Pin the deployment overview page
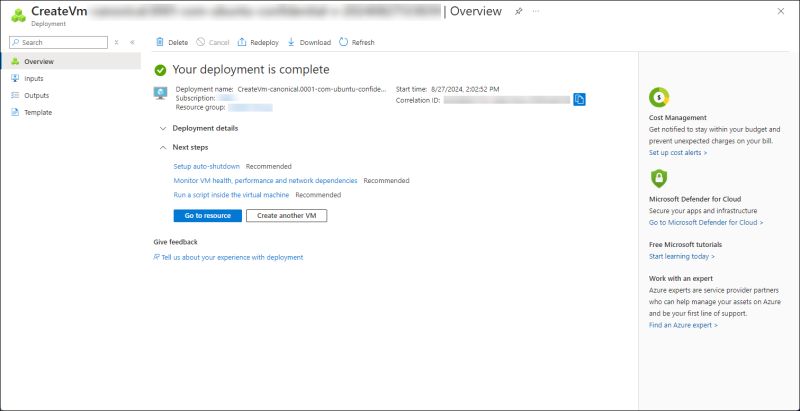 [518, 11]
